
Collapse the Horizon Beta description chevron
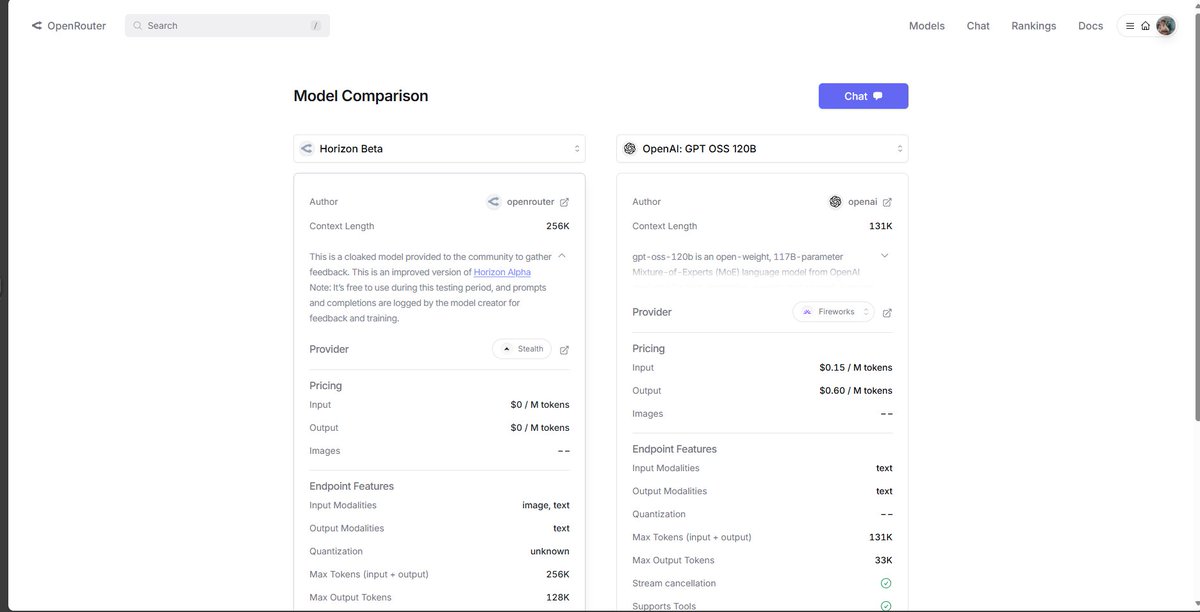tap(562, 256)
